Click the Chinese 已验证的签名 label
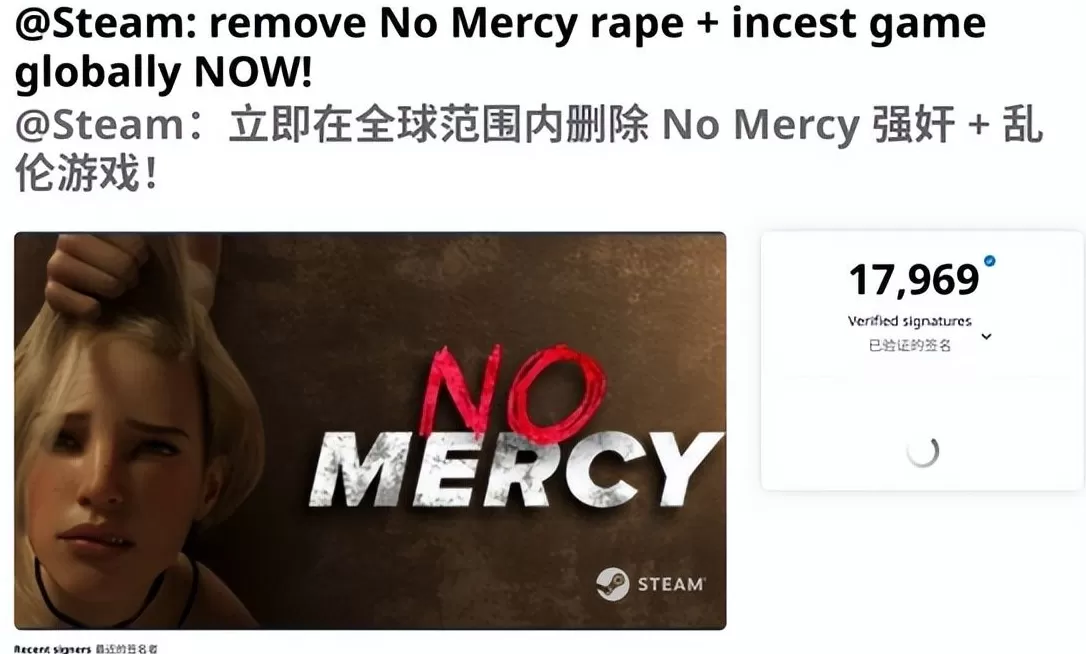 coord(909,344)
